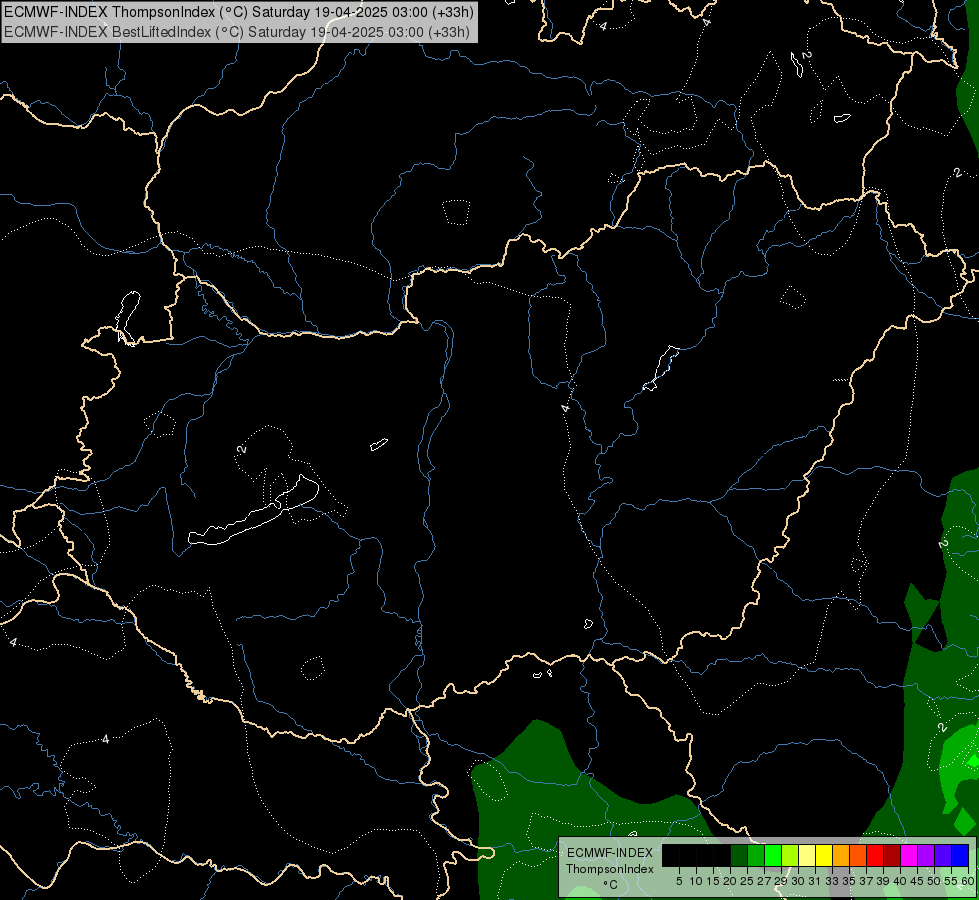The height and width of the screenshot is (900, 979).
Task: Click the legend tick value '55'
Action: tap(951, 881)
